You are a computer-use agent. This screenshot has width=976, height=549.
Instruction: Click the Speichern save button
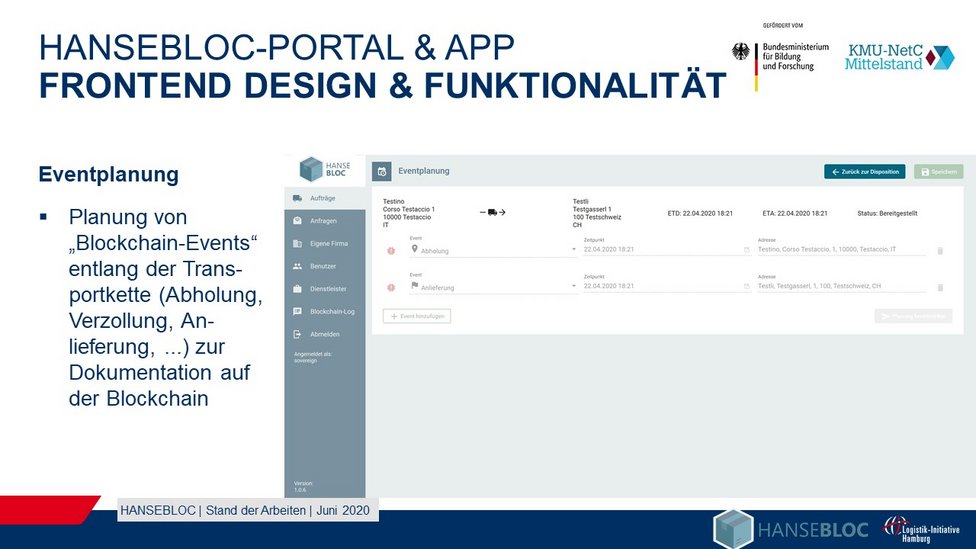coord(939,172)
